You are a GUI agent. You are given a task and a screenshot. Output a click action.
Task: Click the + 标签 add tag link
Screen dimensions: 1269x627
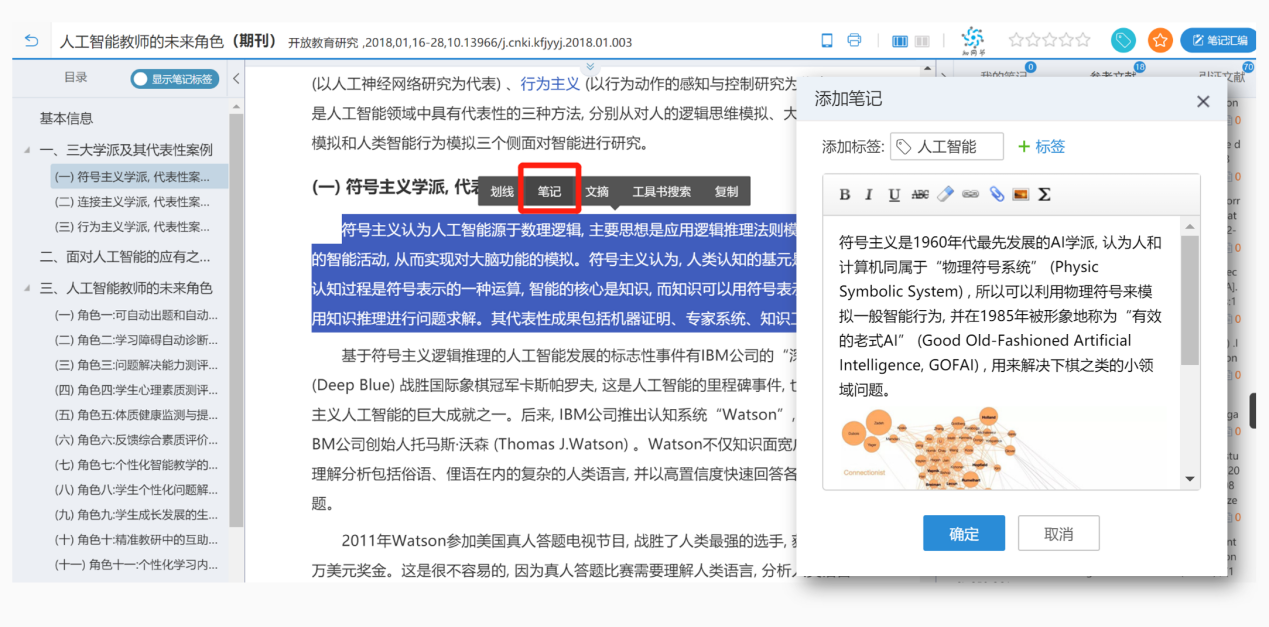pos(1041,147)
